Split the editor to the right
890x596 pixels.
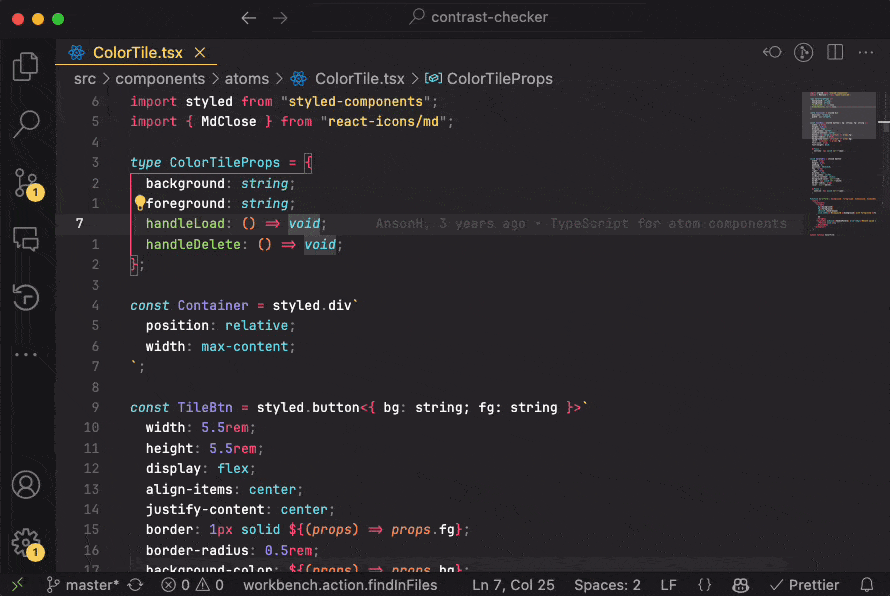click(x=835, y=52)
